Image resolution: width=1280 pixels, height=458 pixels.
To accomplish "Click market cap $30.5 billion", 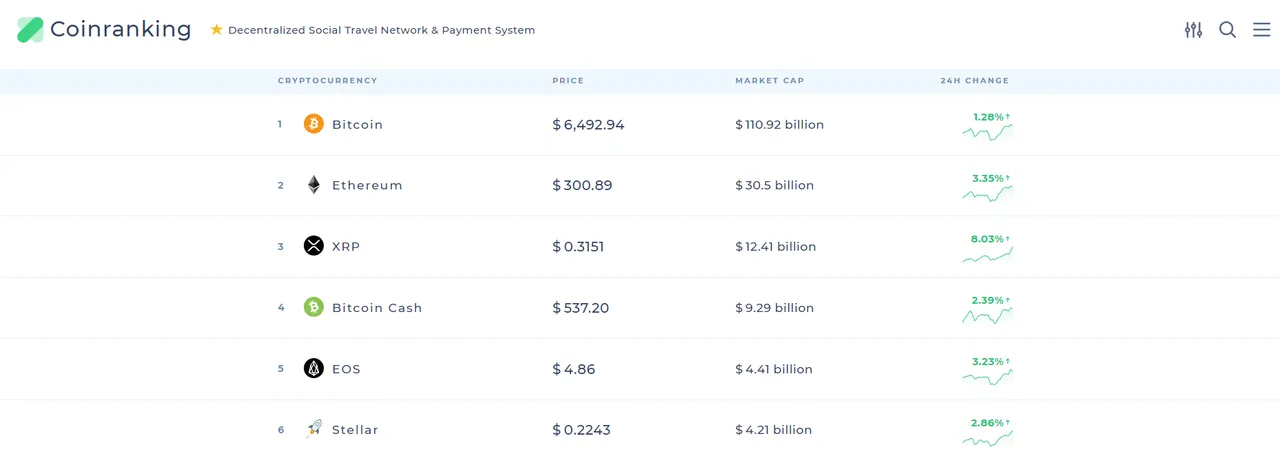I will coord(774,186).
